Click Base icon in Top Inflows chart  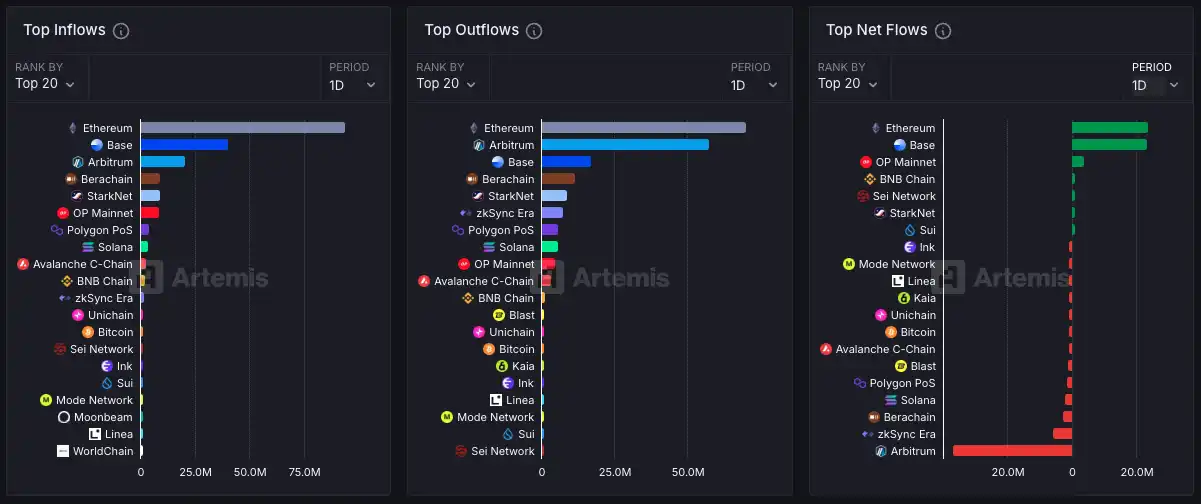click(x=97, y=145)
